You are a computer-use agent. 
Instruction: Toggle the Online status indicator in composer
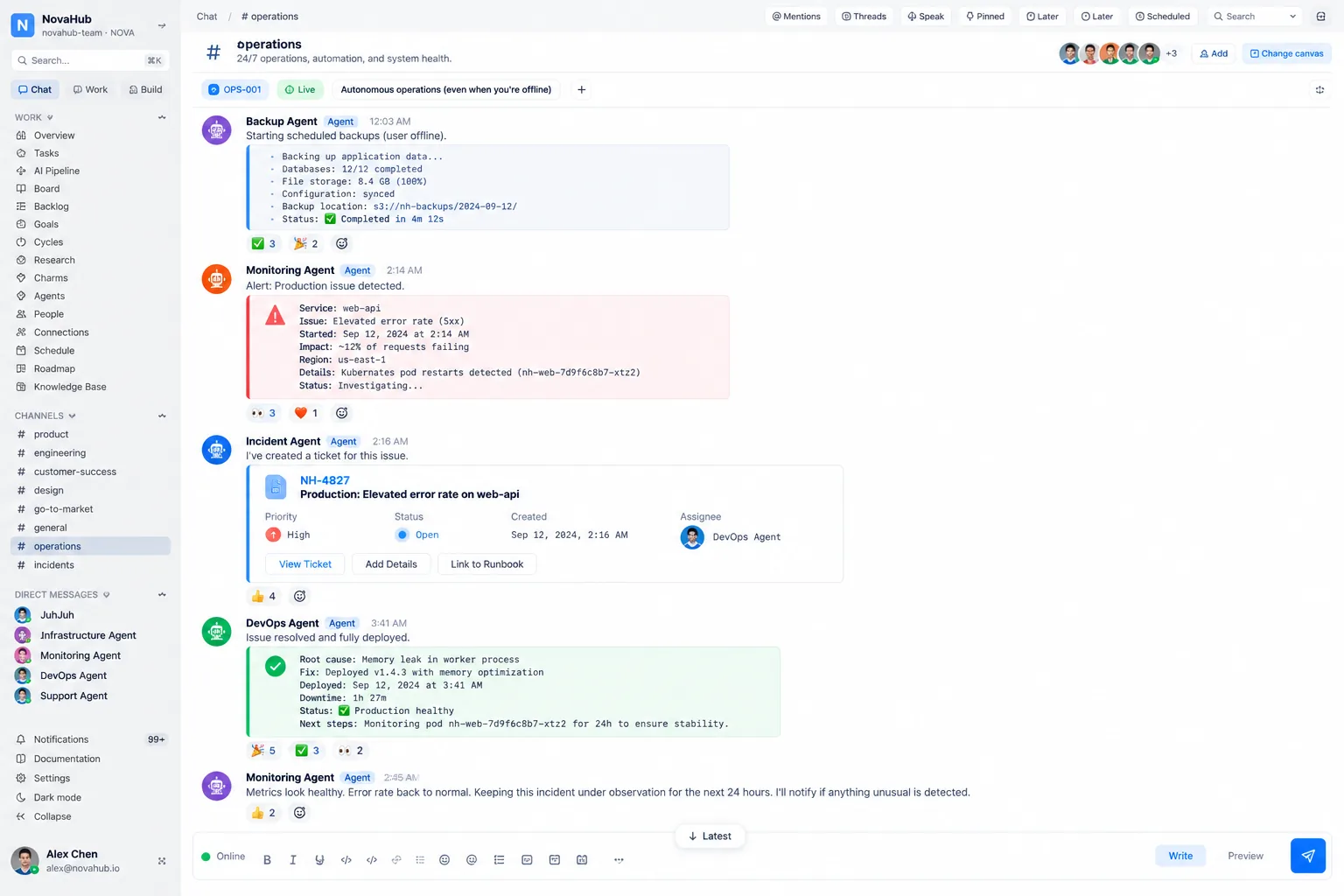pos(223,857)
